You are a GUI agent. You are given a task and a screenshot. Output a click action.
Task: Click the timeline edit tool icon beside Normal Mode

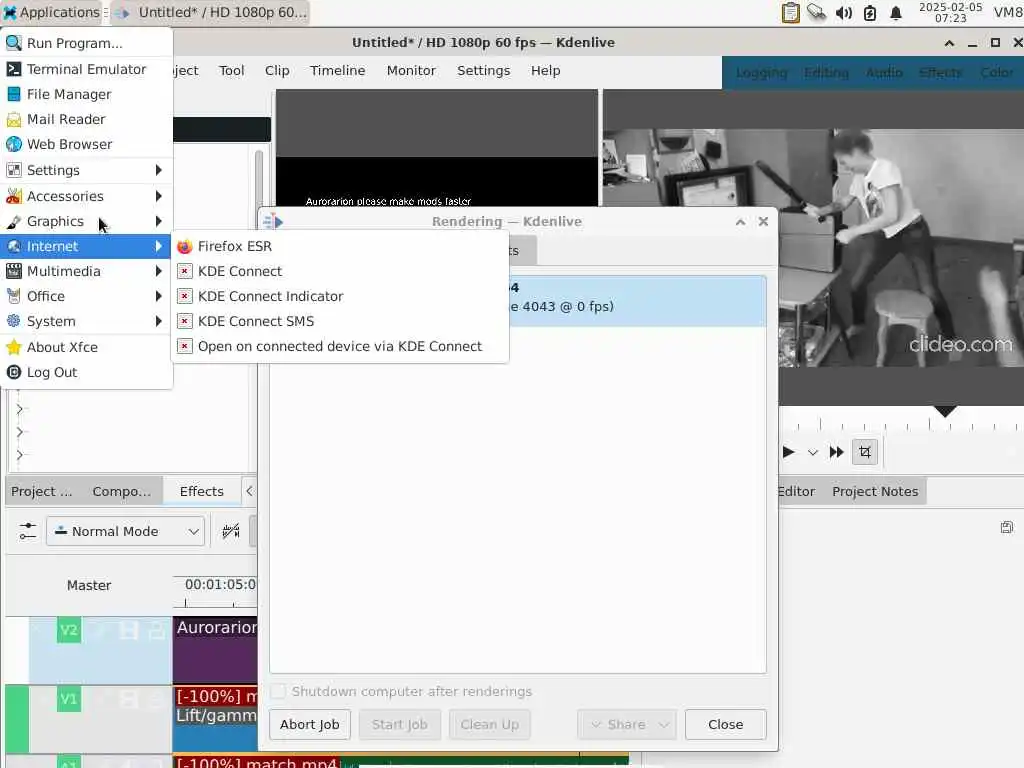click(231, 531)
